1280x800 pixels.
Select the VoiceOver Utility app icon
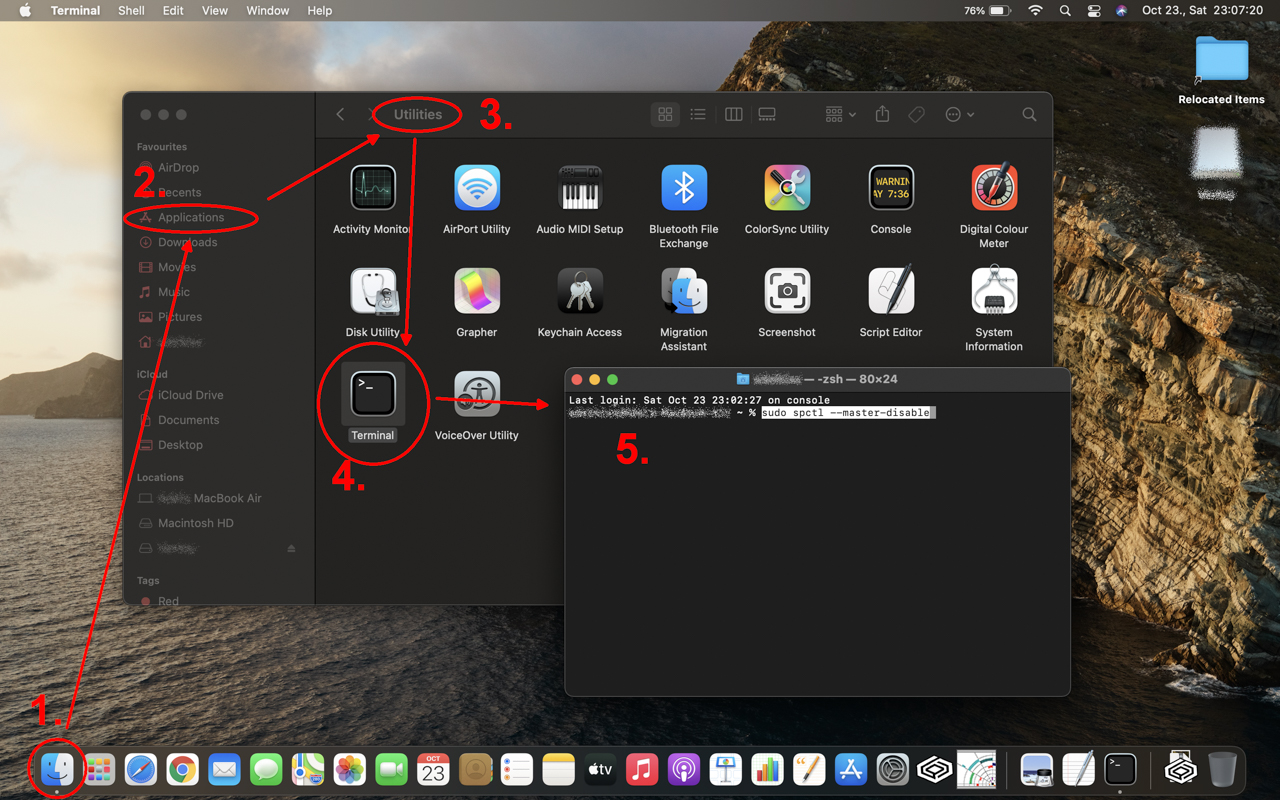coord(477,394)
